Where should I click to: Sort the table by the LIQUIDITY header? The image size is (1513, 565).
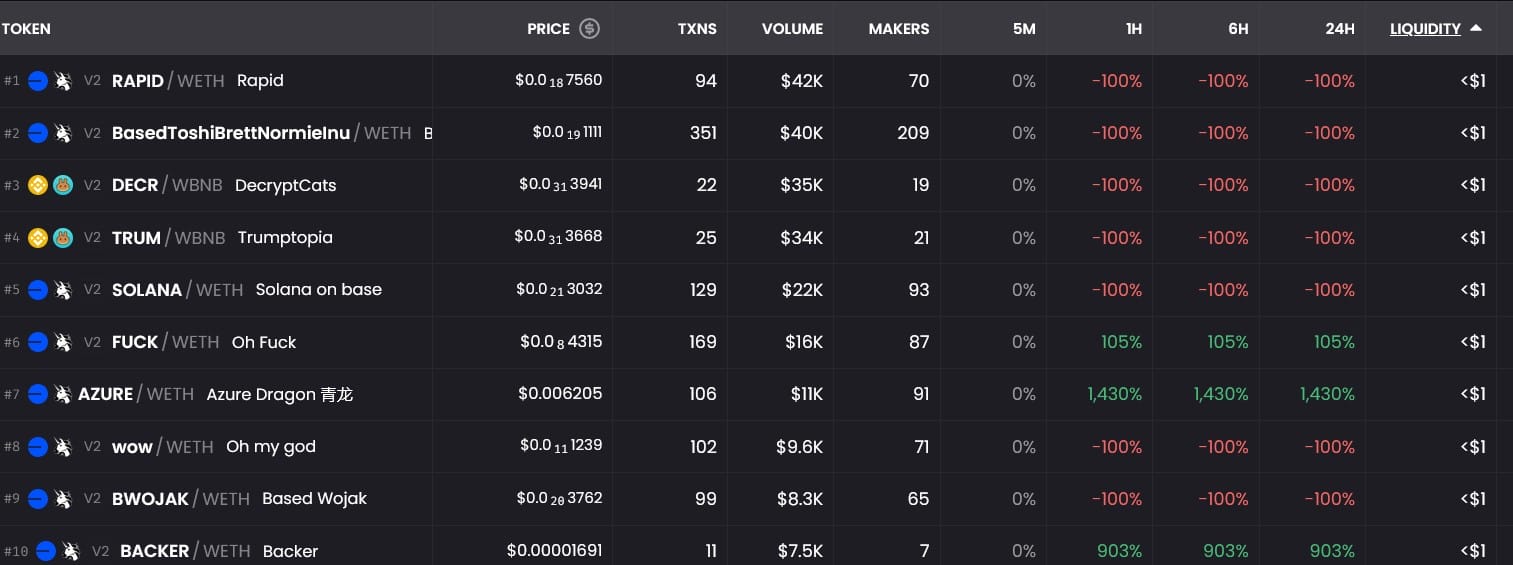point(1425,29)
